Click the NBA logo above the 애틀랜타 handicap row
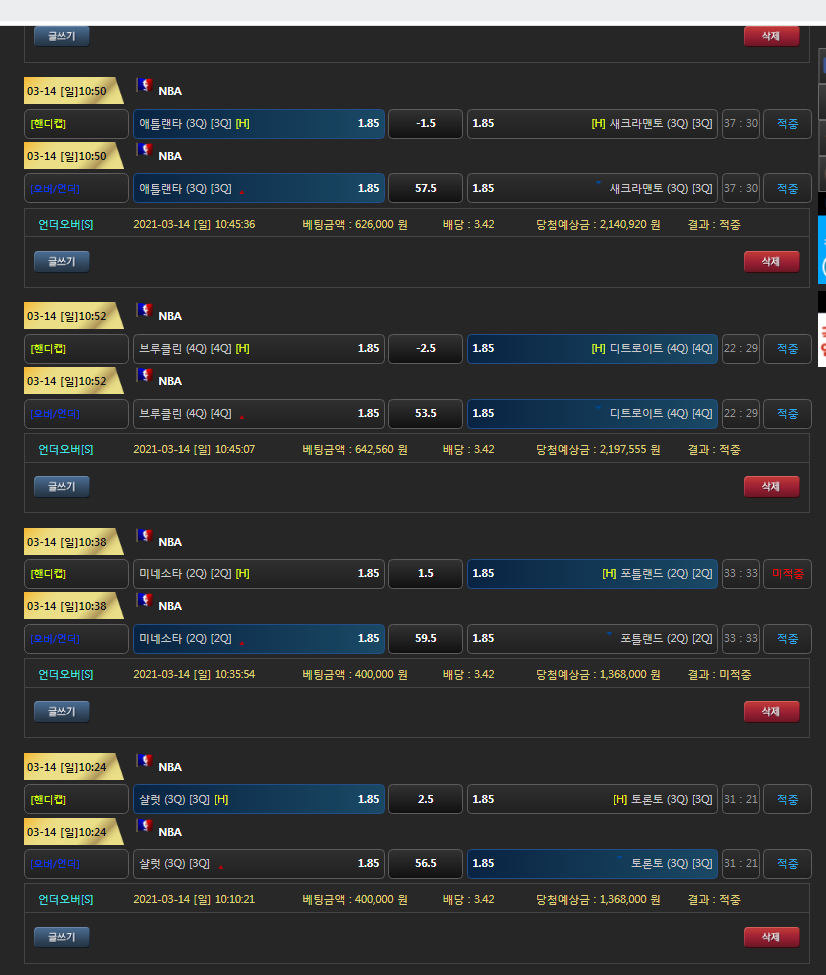 [x=145, y=86]
